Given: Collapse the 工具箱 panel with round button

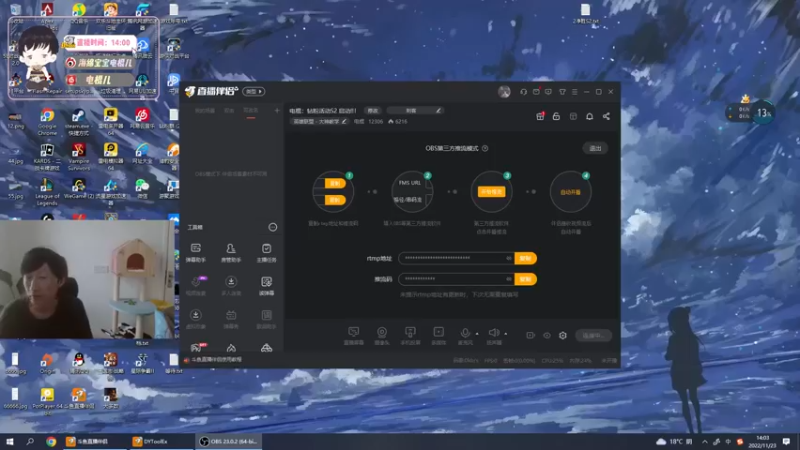Looking at the screenshot, I should (x=273, y=227).
